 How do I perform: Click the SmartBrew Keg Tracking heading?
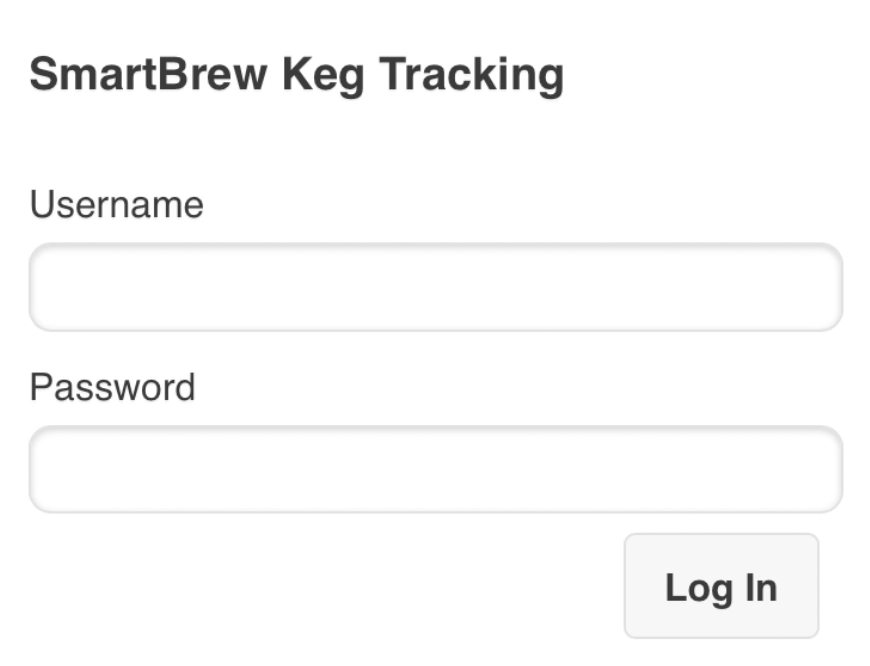(296, 75)
